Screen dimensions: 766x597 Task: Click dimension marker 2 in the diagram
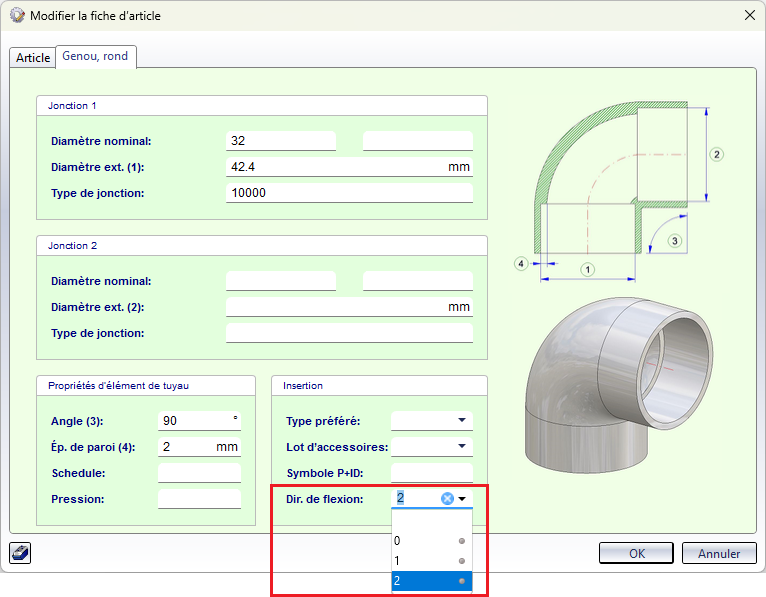click(x=716, y=154)
